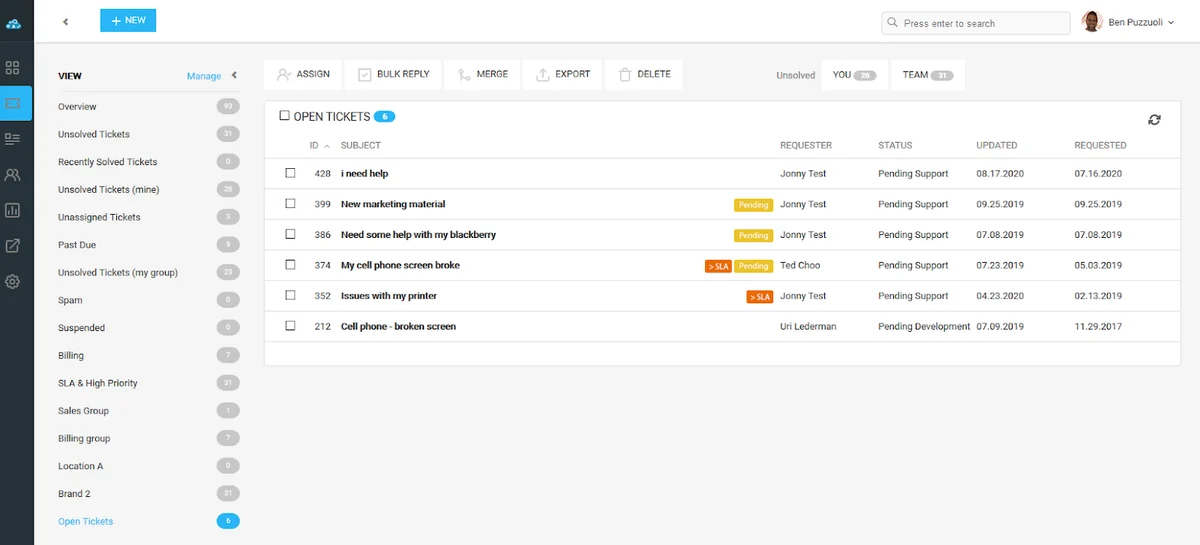
Task: Click the cloud logo at top left
Action: (x=13, y=24)
